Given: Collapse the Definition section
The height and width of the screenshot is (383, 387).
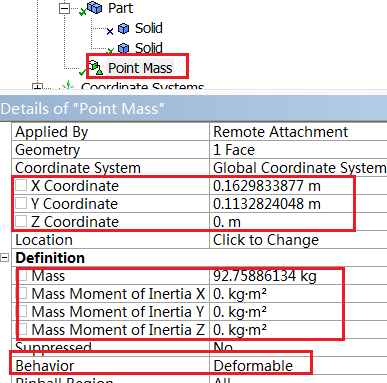Looking at the screenshot, I should click(x=4, y=258).
